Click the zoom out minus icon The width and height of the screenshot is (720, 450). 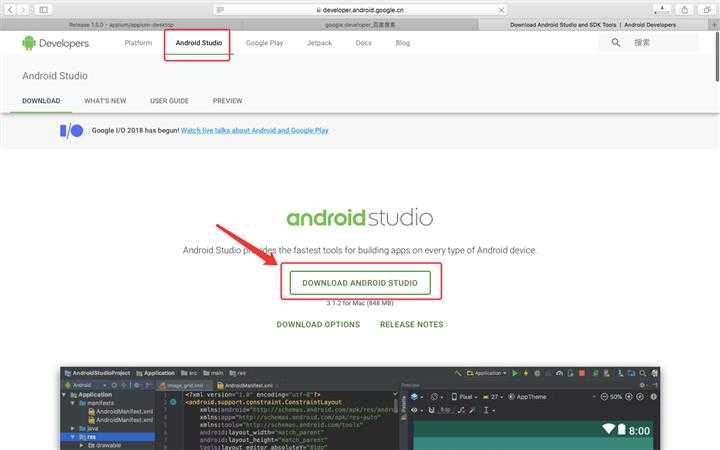coord(604,397)
